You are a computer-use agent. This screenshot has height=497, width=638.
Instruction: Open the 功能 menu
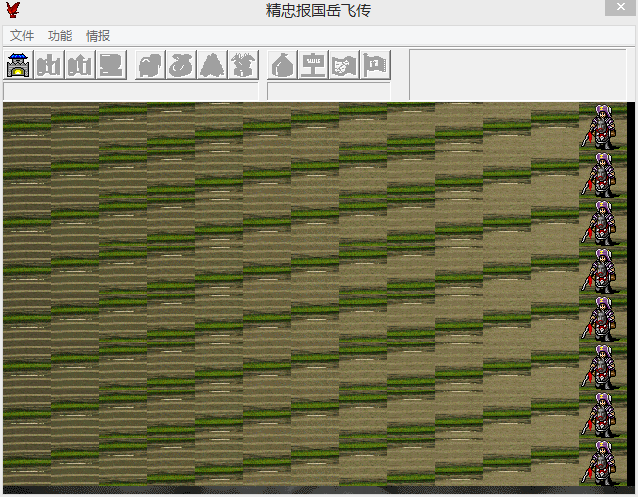(60, 36)
